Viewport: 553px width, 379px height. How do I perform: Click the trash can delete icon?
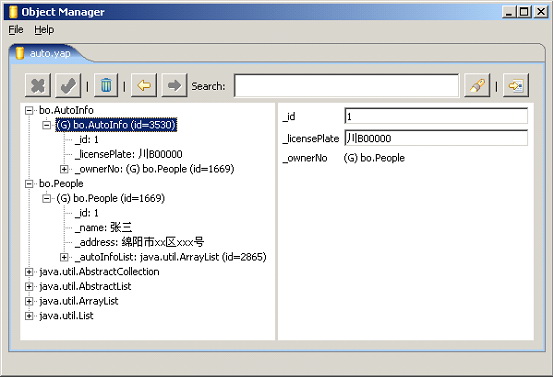pos(106,85)
